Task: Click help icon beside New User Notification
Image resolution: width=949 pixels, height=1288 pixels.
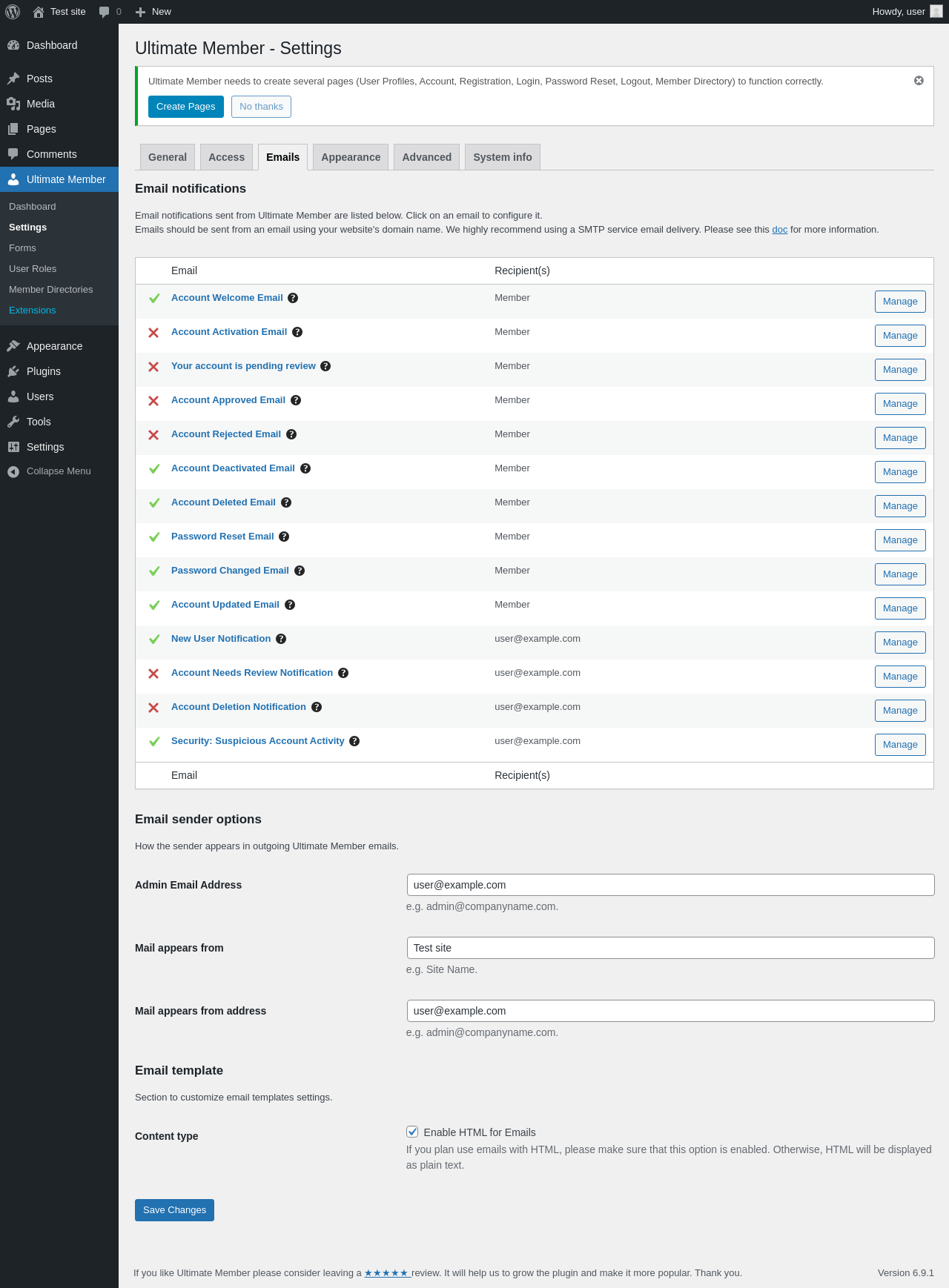Action: point(281,639)
